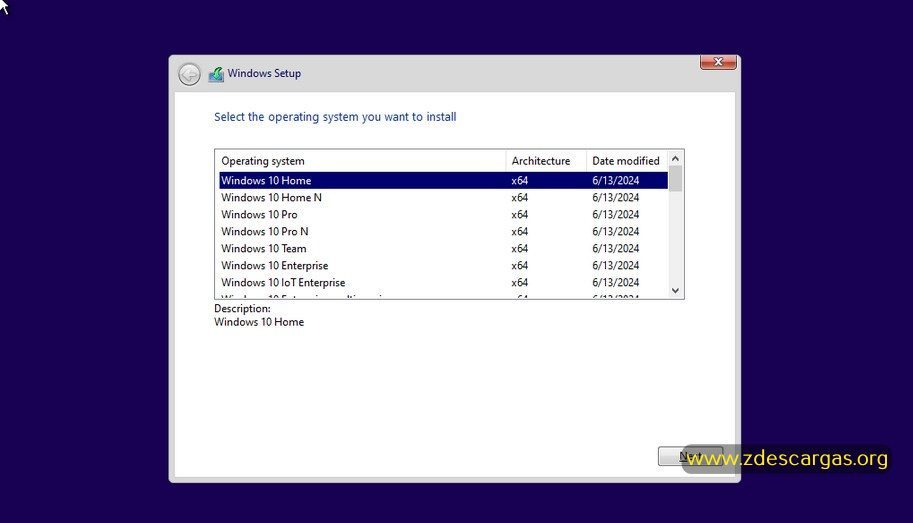Image resolution: width=913 pixels, height=523 pixels.
Task: Click the x64 cell for Windows 10 Enterprise
Action: [519, 265]
